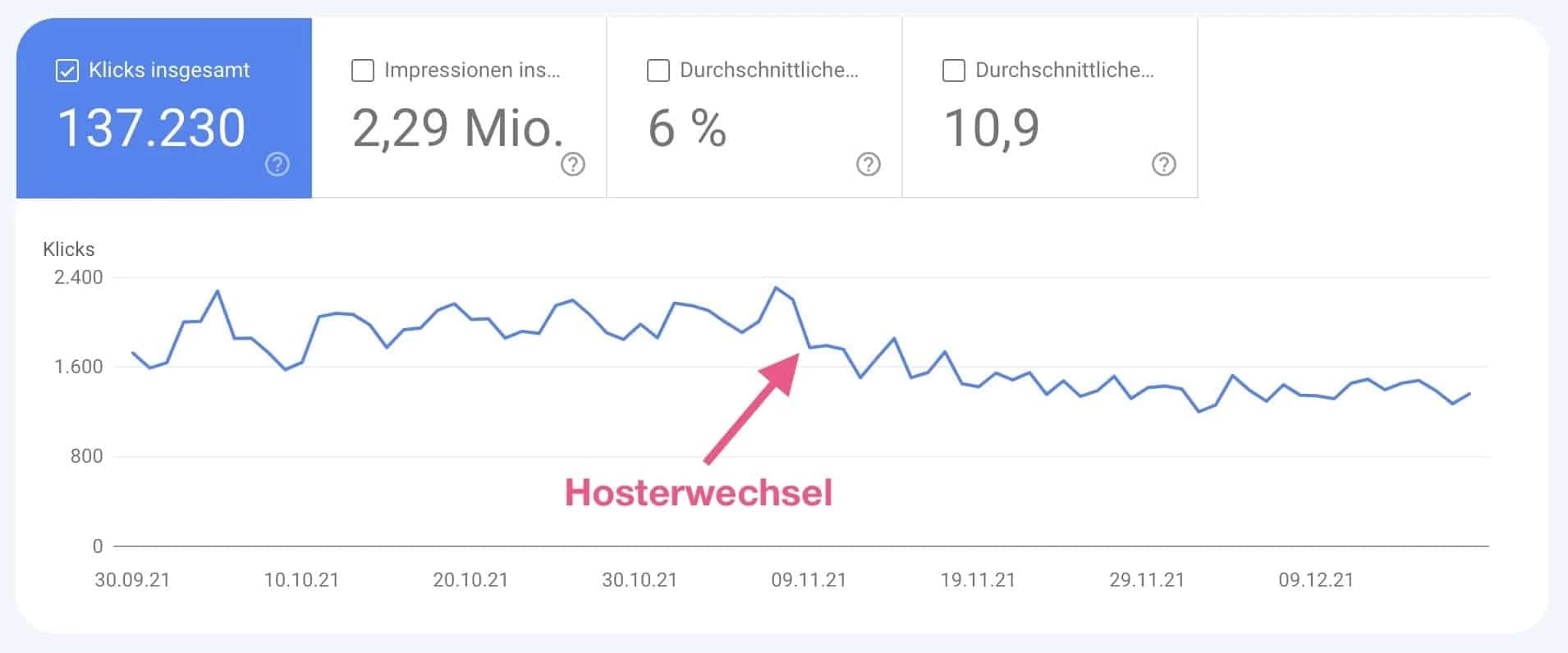The width and height of the screenshot is (1568, 653).
Task: Enable the checkbox on the 10,9 position card
Action: (x=953, y=71)
